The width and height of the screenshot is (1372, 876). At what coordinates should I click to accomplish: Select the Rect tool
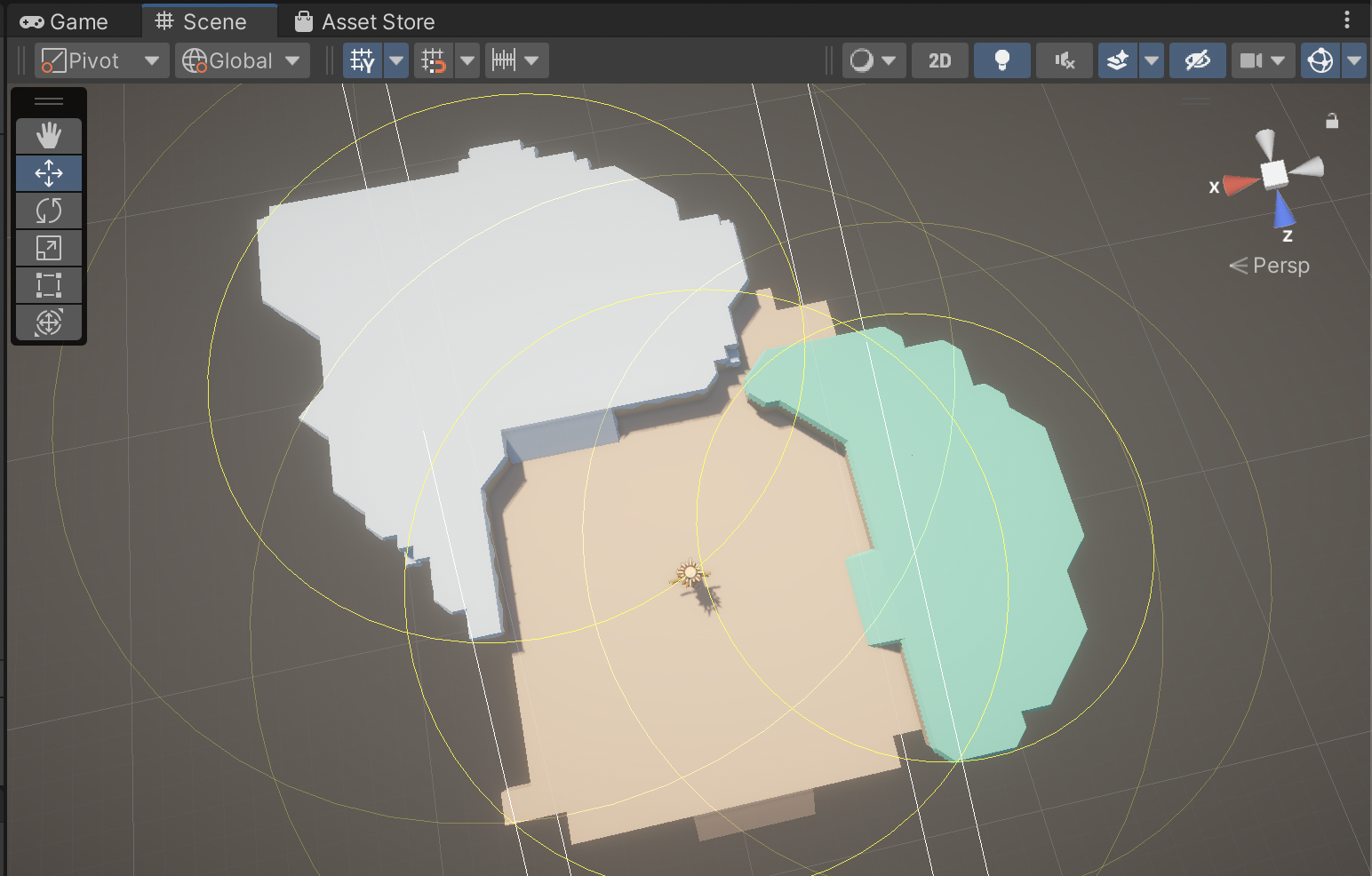(x=49, y=285)
